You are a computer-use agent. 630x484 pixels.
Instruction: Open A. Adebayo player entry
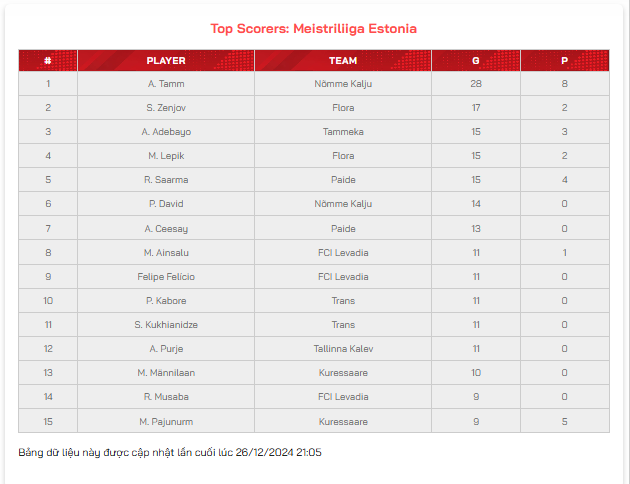(166, 132)
